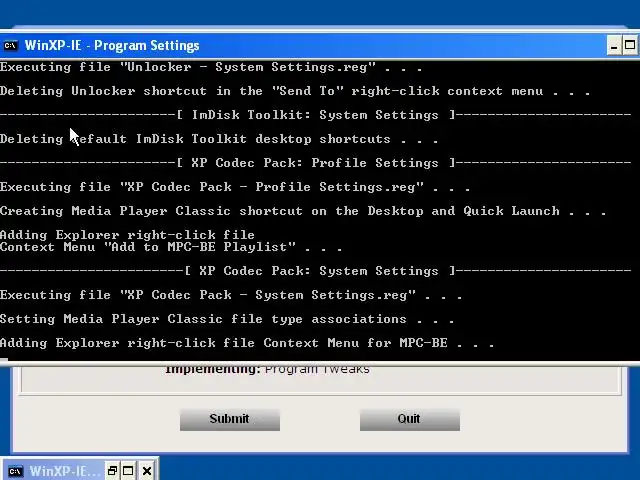Click the 'XP Codec Pack: System Settings' header
Image resolution: width=640 pixels, height=480 pixels.
tap(316, 271)
